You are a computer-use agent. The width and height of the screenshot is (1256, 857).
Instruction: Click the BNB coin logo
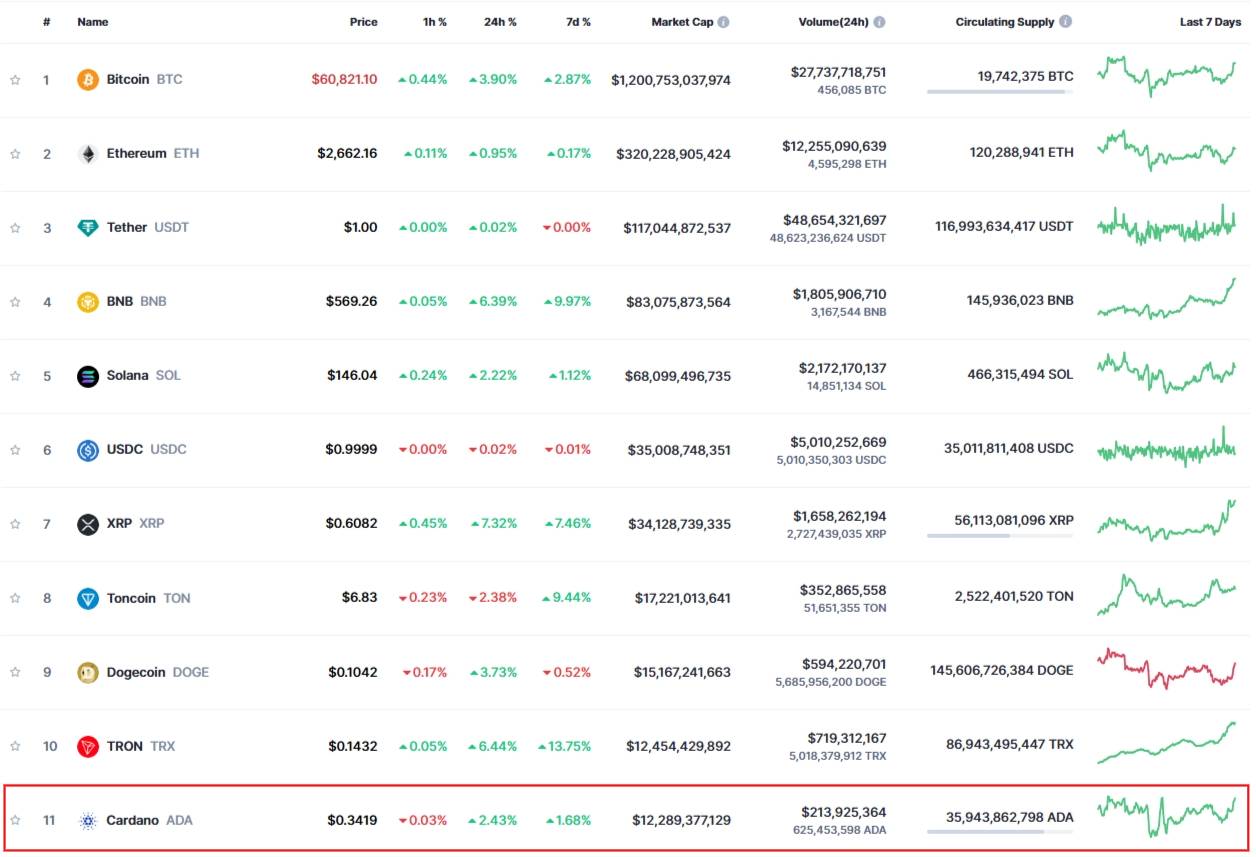(88, 301)
